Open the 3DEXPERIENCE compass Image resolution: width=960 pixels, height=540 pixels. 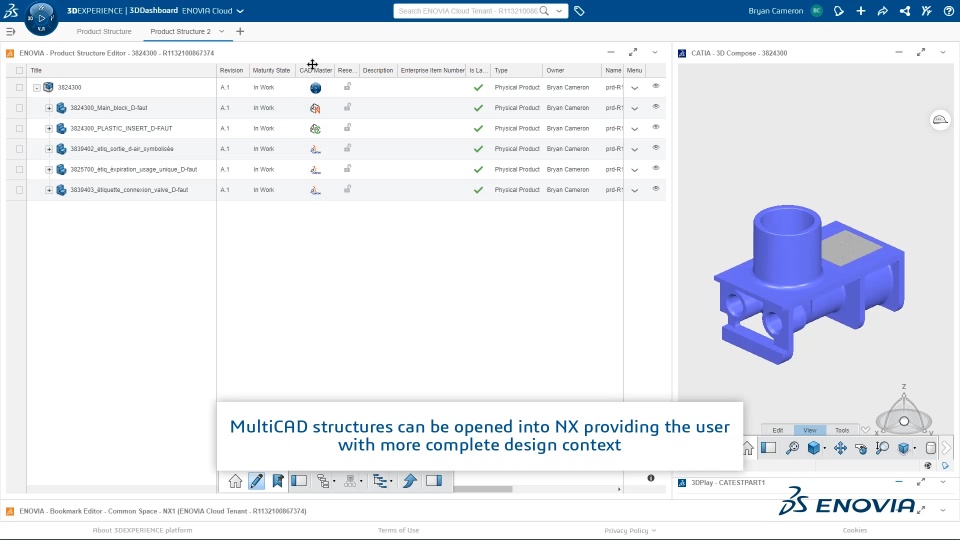click(42, 18)
